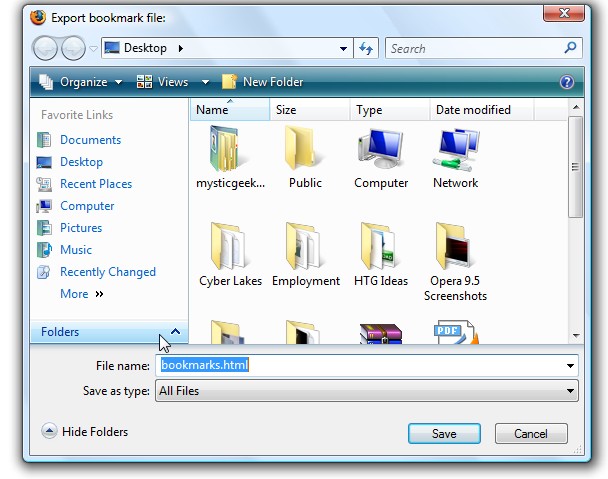Select the Opera 9.5 Screenshots folder
608x479 pixels.
[455, 262]
